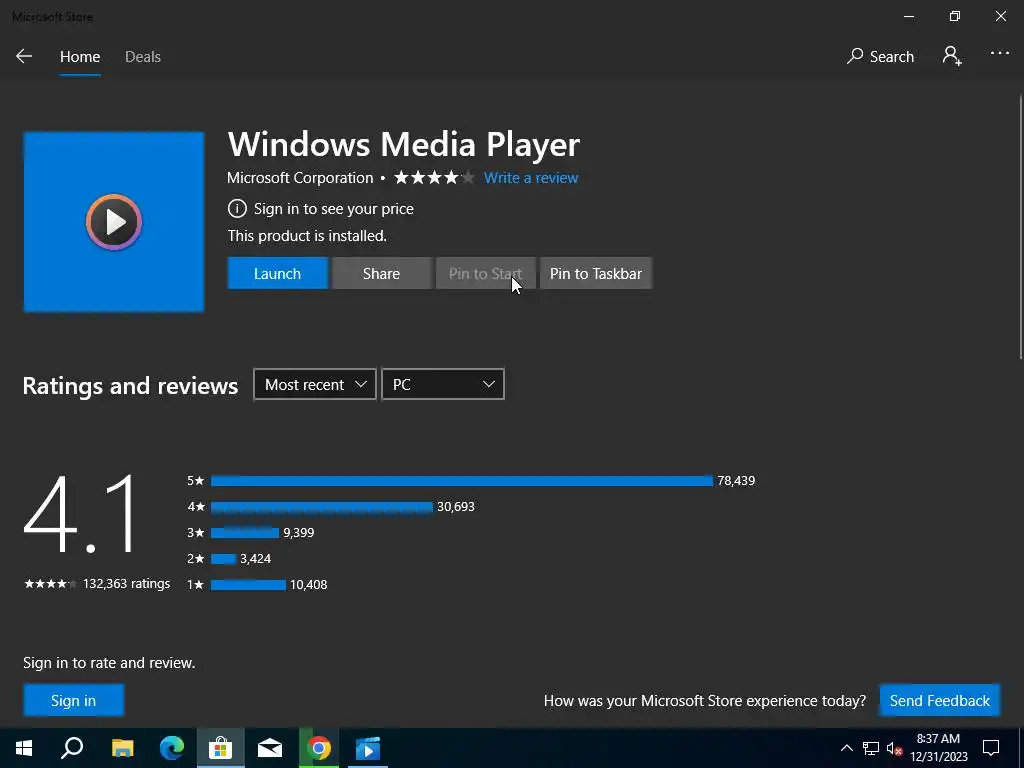Click the vertical scrollbar on the right
Screen dimensions: 1024x768
tap(1021, 227)
